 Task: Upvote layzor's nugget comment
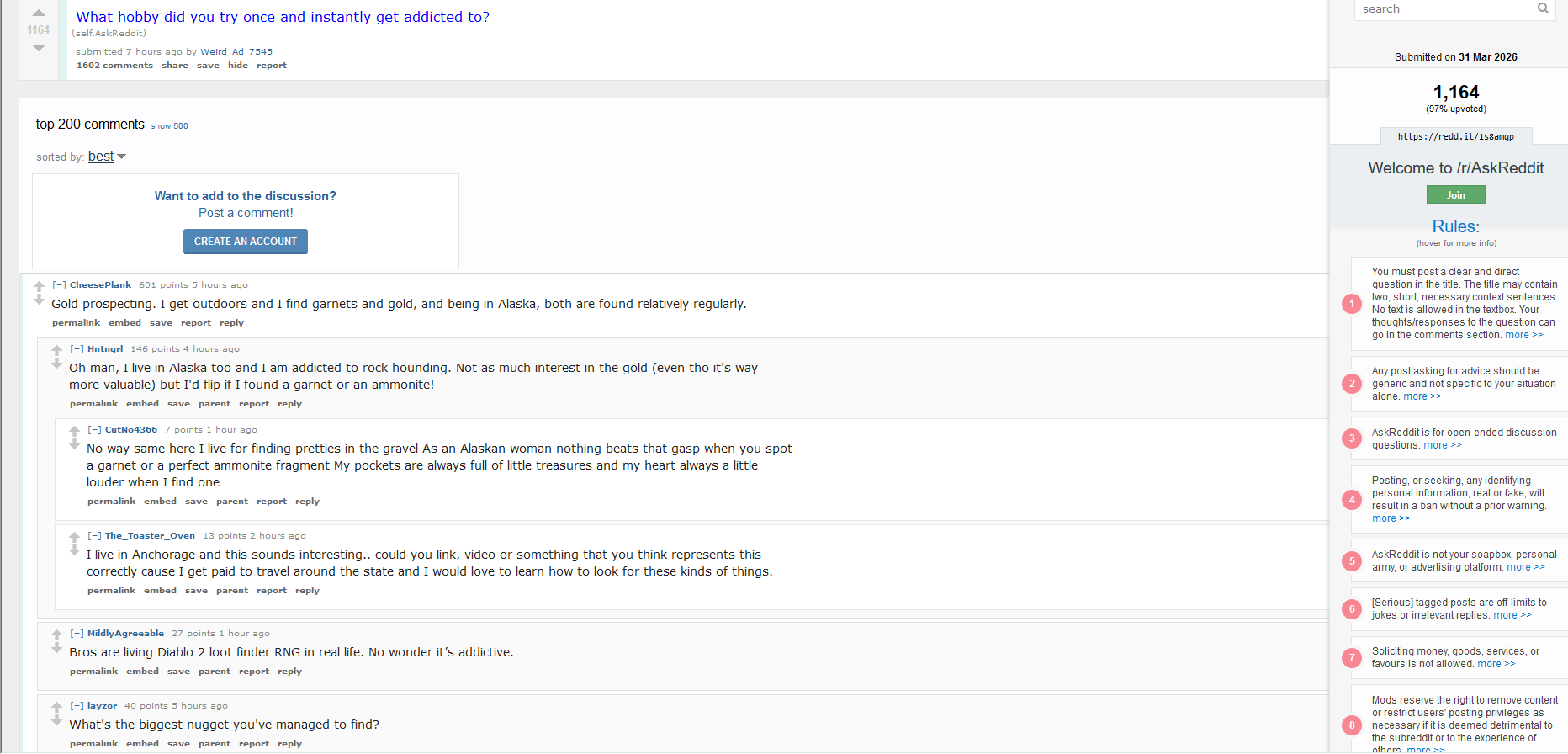56,707
